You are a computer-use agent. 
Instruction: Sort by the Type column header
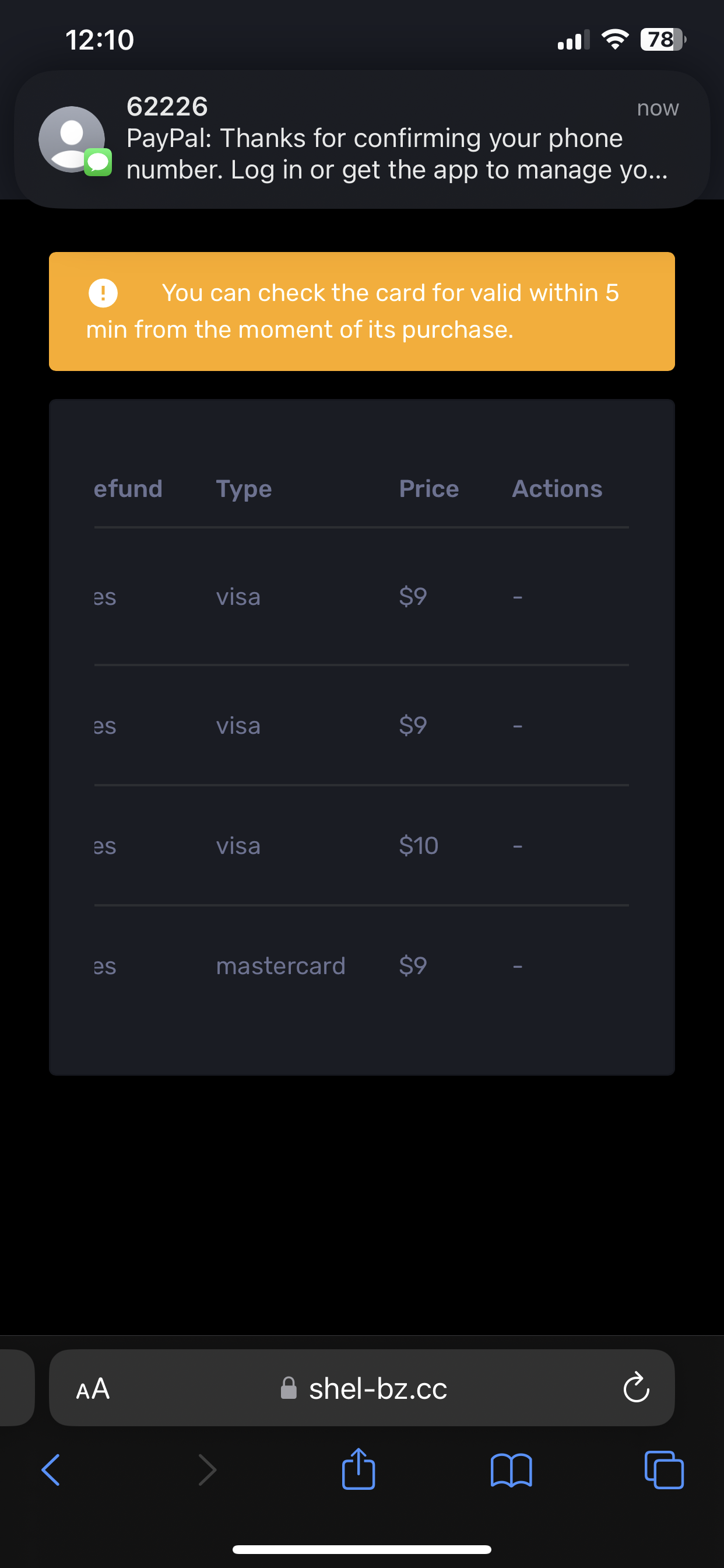pyautogui.click(x=244, y=489)
